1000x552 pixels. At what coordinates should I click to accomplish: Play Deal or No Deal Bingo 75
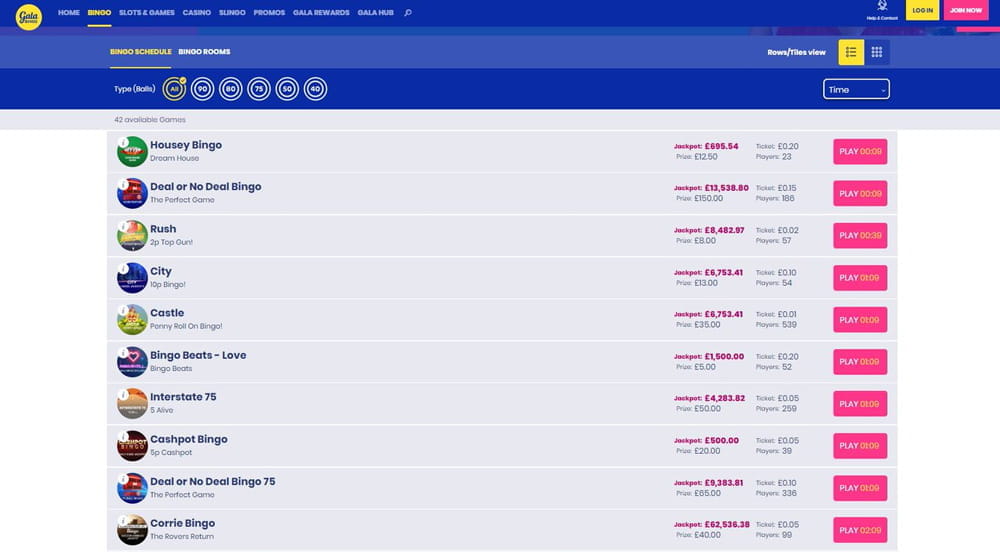click(x=860, y=488)
